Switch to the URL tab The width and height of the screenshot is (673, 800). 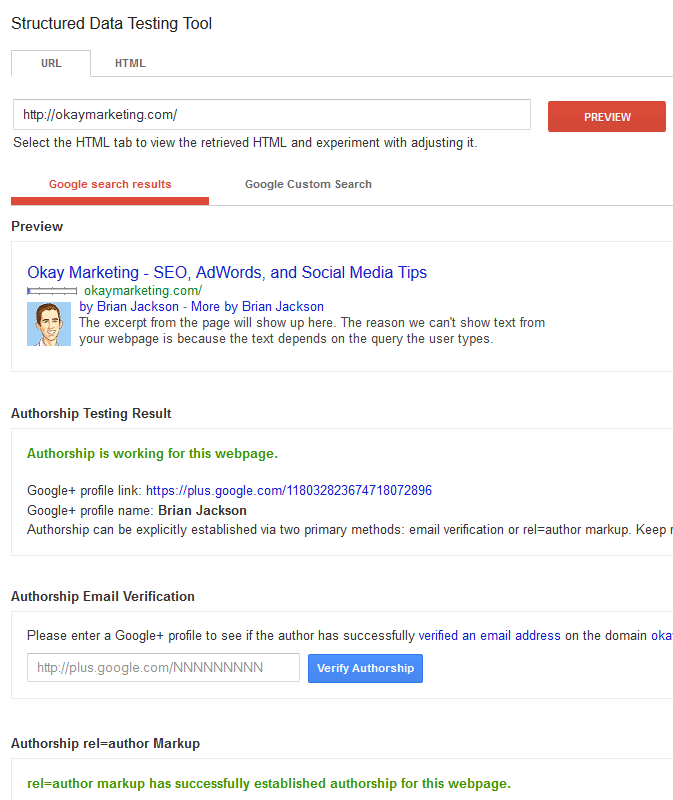pos(51,63)
